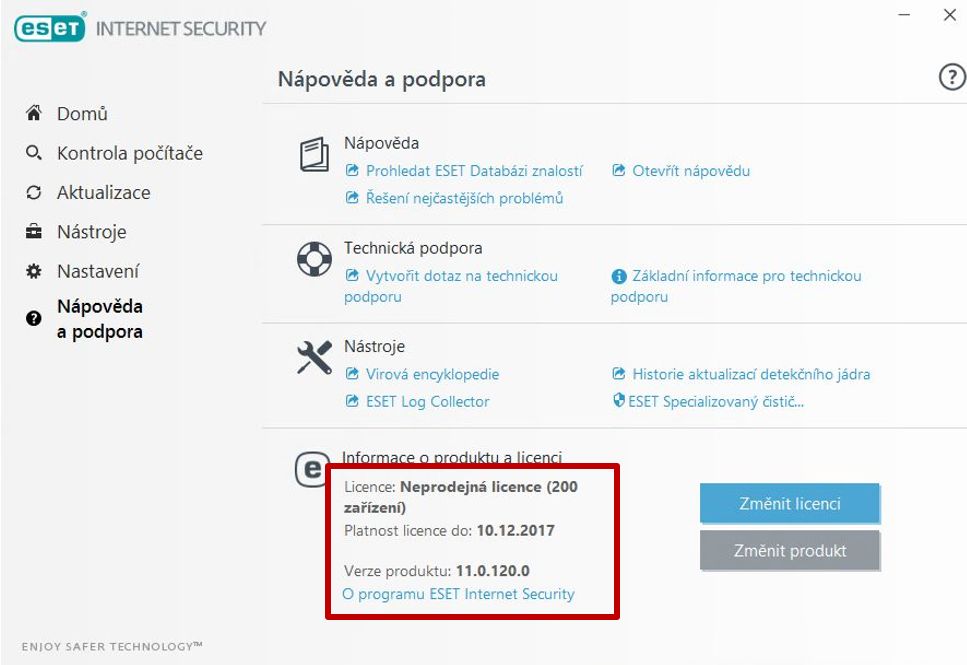Open the Aktualizace menu item
The height and width of the screenshot is (665, 967).
pos(104,192)
